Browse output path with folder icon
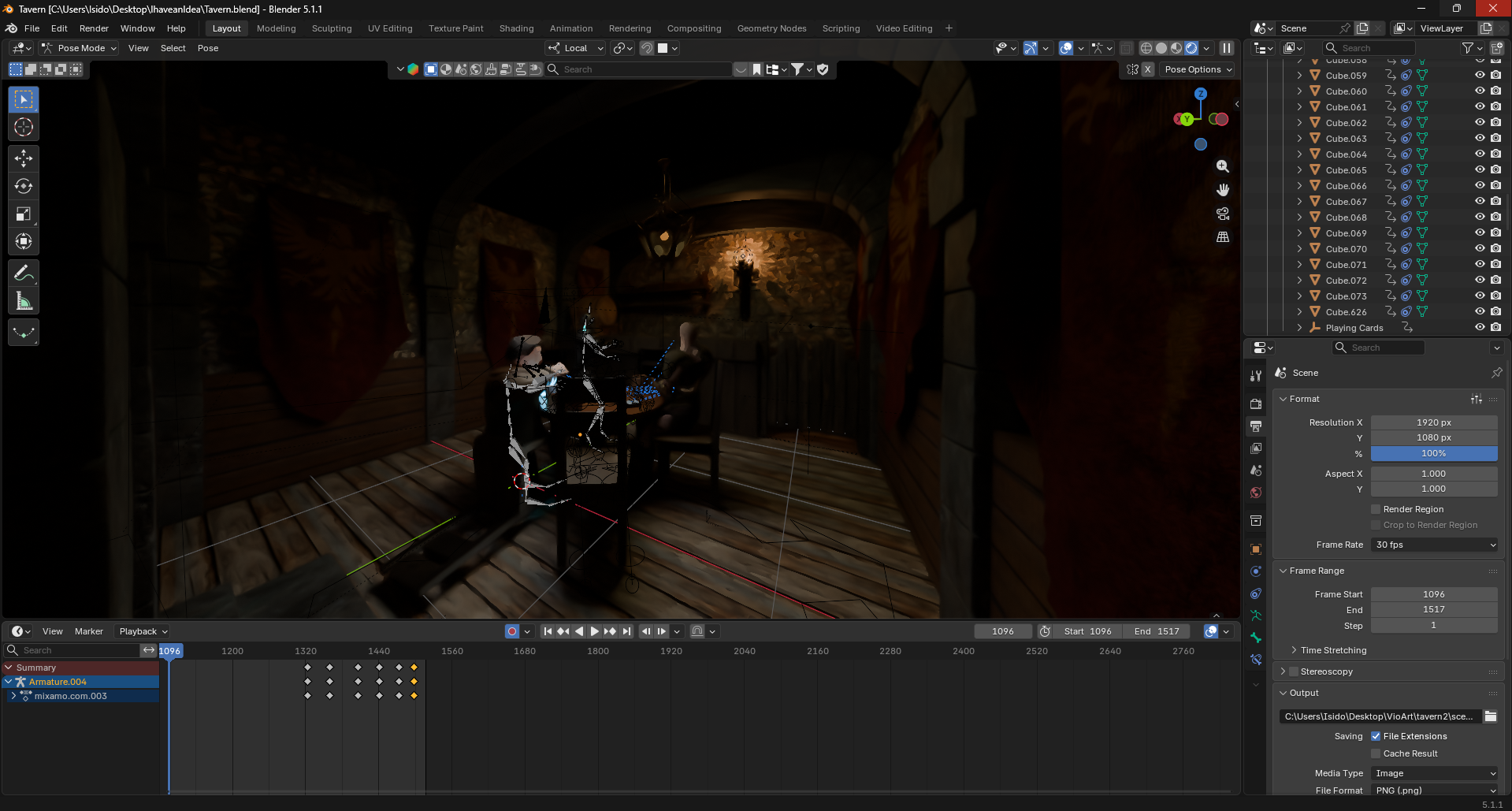 click(x=1491, y=716)
